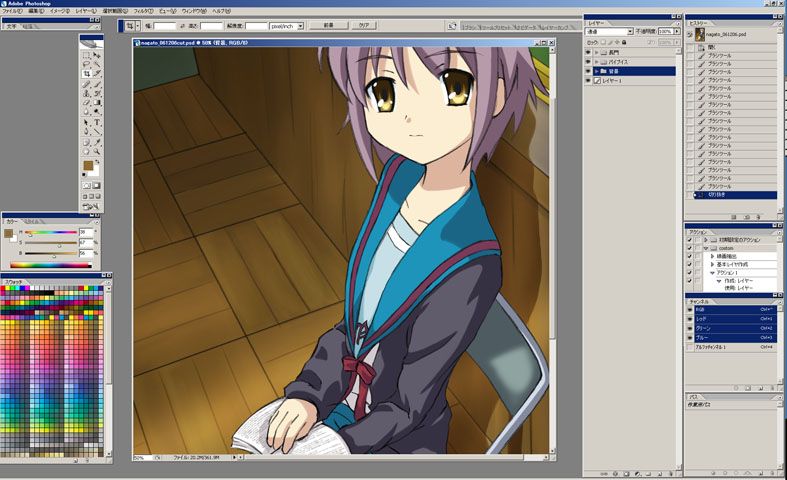Switch to the スタイル tab in color panel

[x=32, y=221]
